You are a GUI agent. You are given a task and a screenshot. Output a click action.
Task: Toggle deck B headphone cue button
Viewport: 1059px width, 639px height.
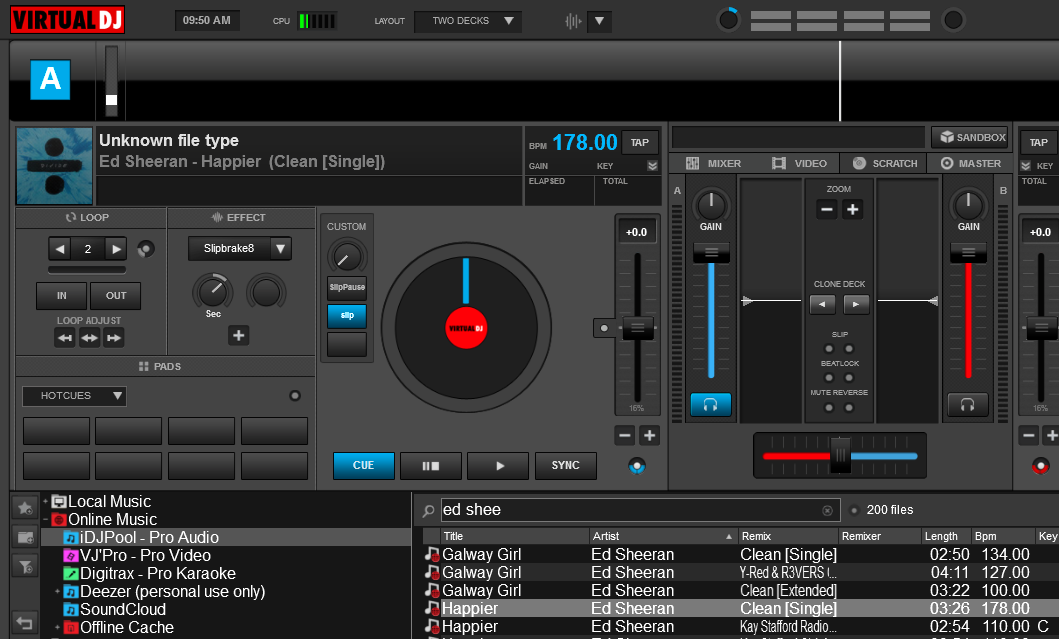pyautogui.click(x=968, y=405)
